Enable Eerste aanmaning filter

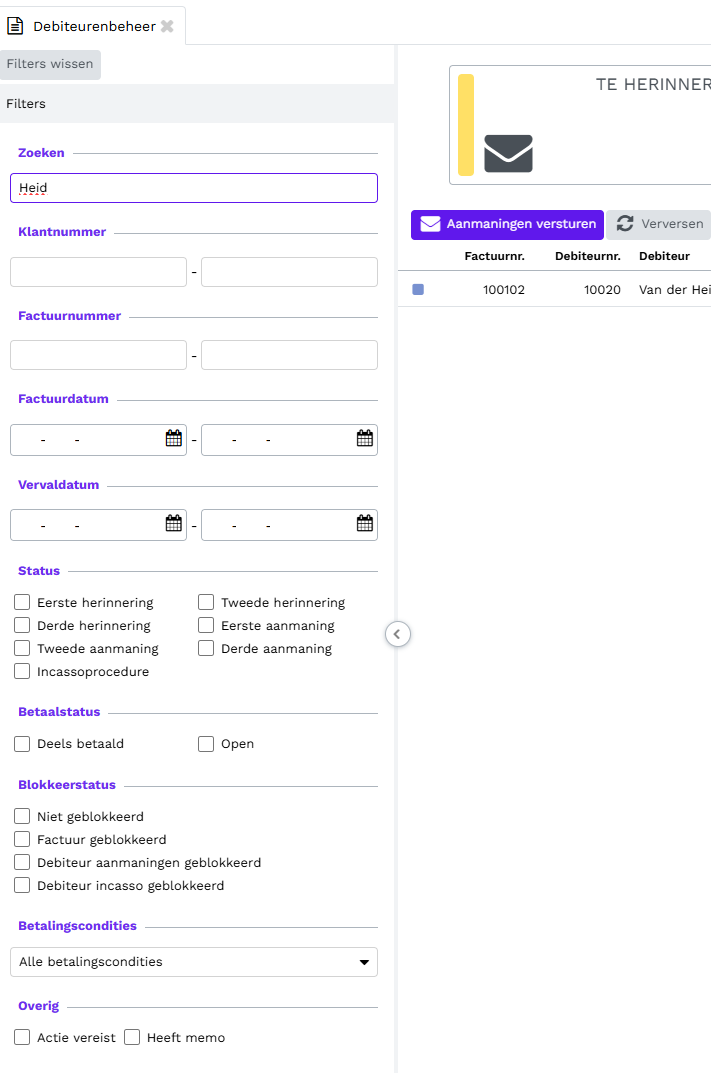point(206,625)
